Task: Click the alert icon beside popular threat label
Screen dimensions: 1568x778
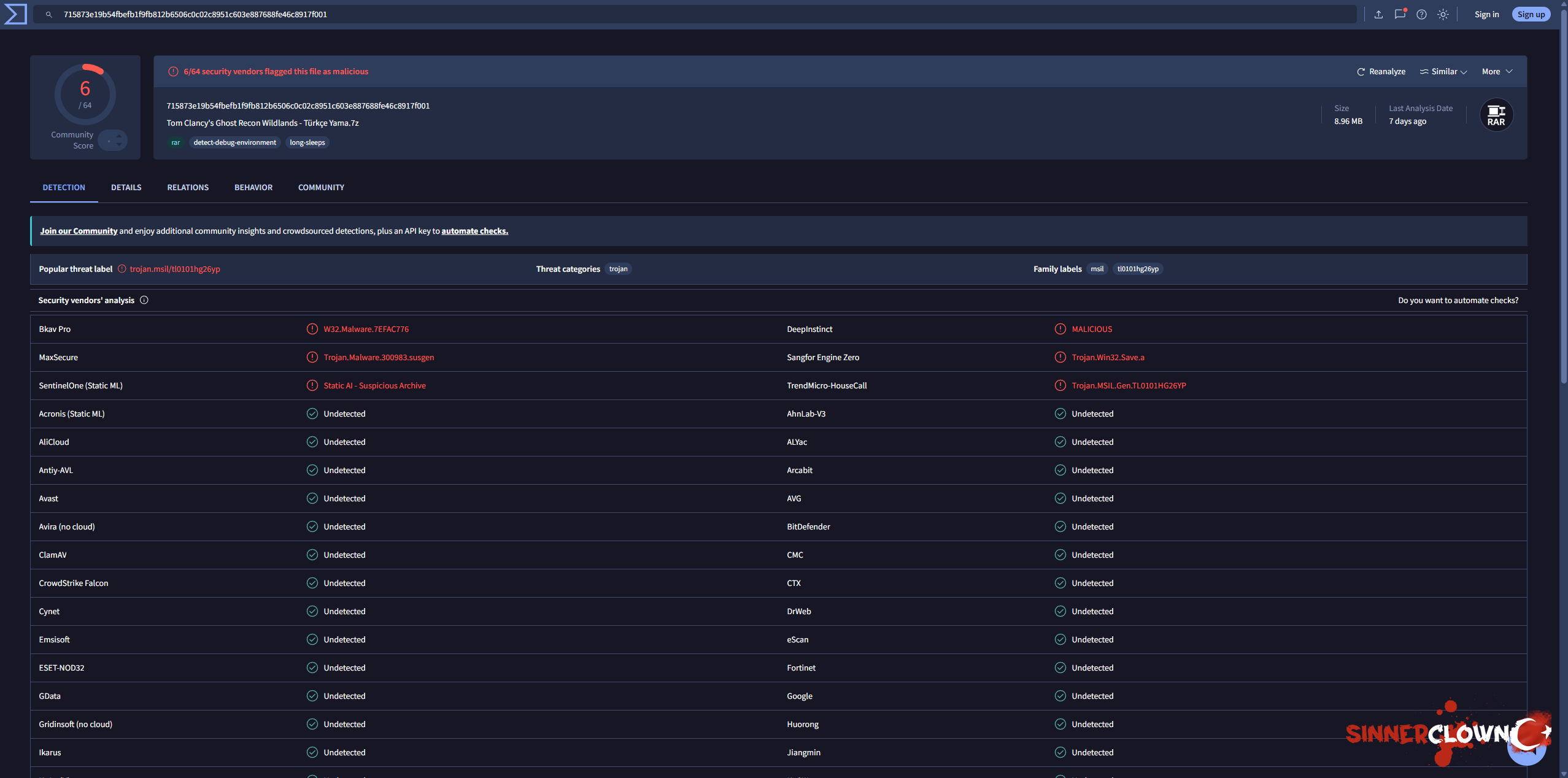Action: 122,269
